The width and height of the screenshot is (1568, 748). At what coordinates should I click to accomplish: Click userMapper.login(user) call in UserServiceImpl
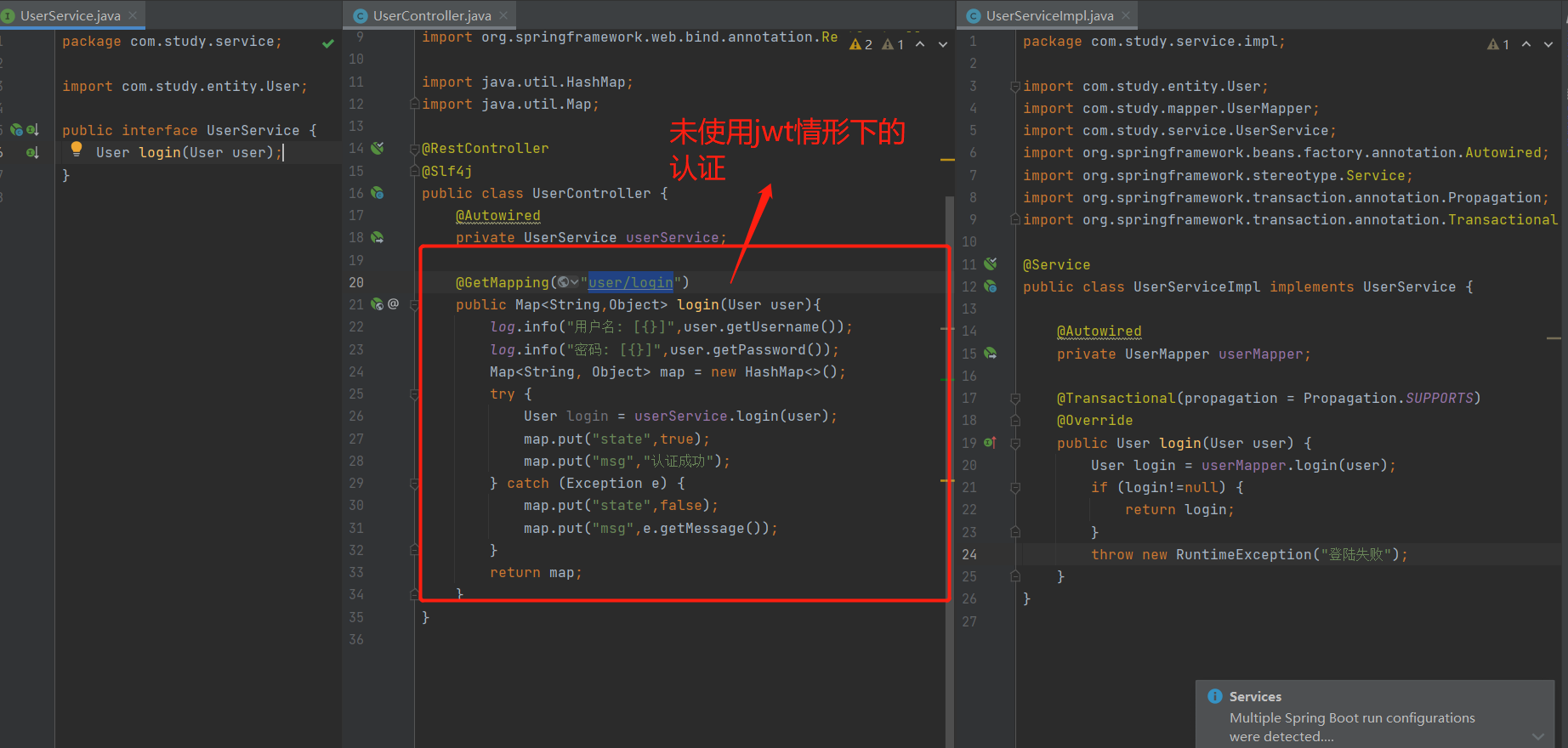(1294, 465)
